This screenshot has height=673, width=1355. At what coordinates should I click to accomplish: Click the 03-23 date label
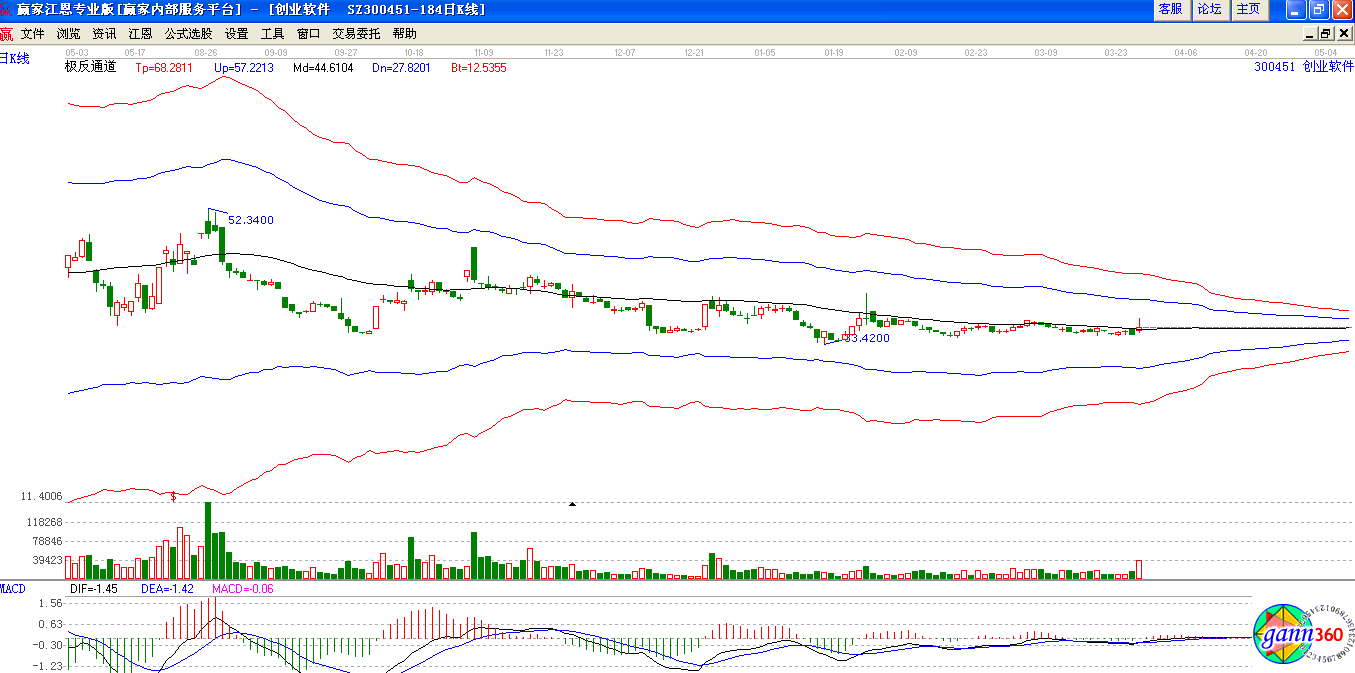coord(1116,51)
